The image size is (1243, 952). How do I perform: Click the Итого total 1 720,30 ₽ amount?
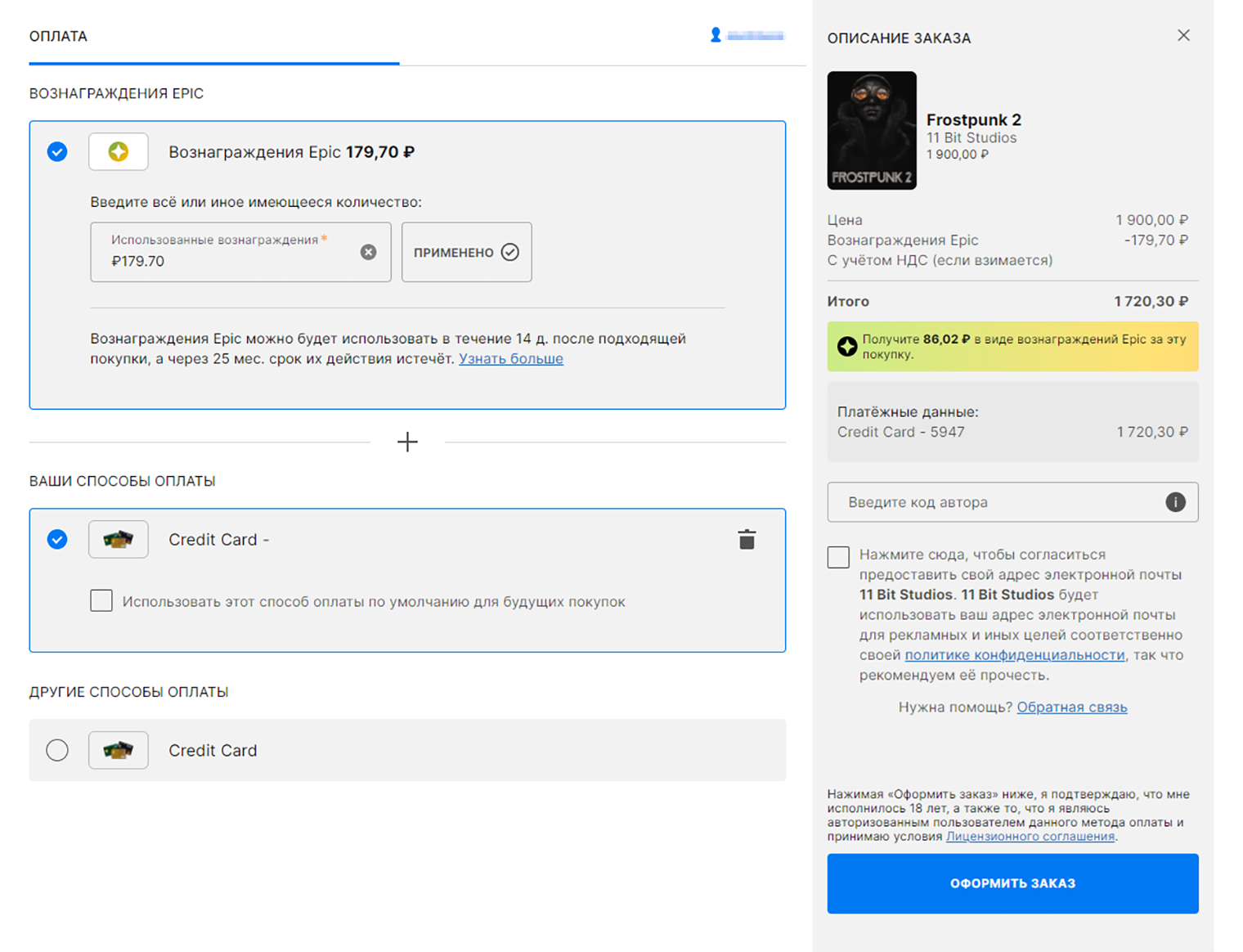(x=1151, y=302)
